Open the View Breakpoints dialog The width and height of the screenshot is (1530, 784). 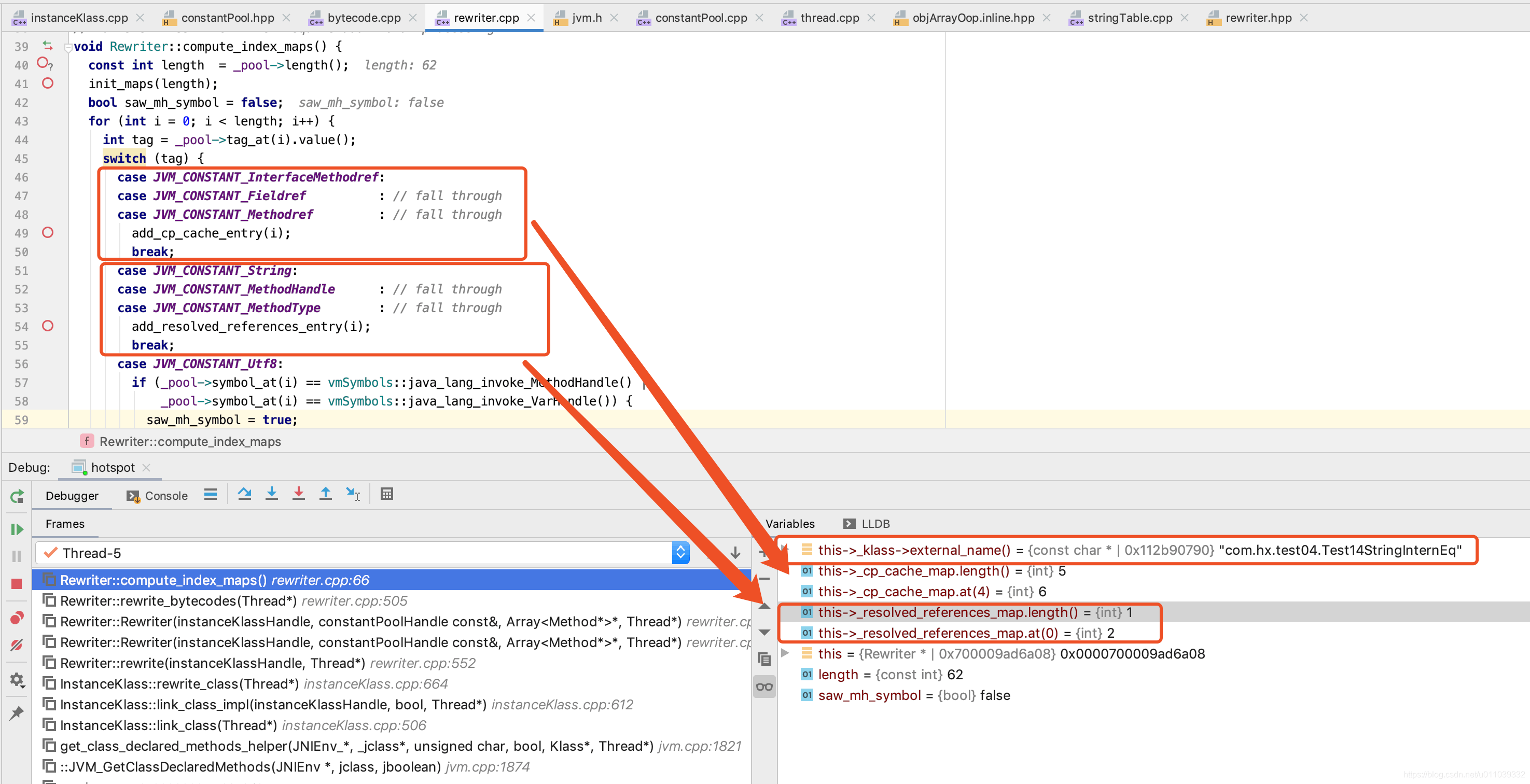[x=17, y=618]
